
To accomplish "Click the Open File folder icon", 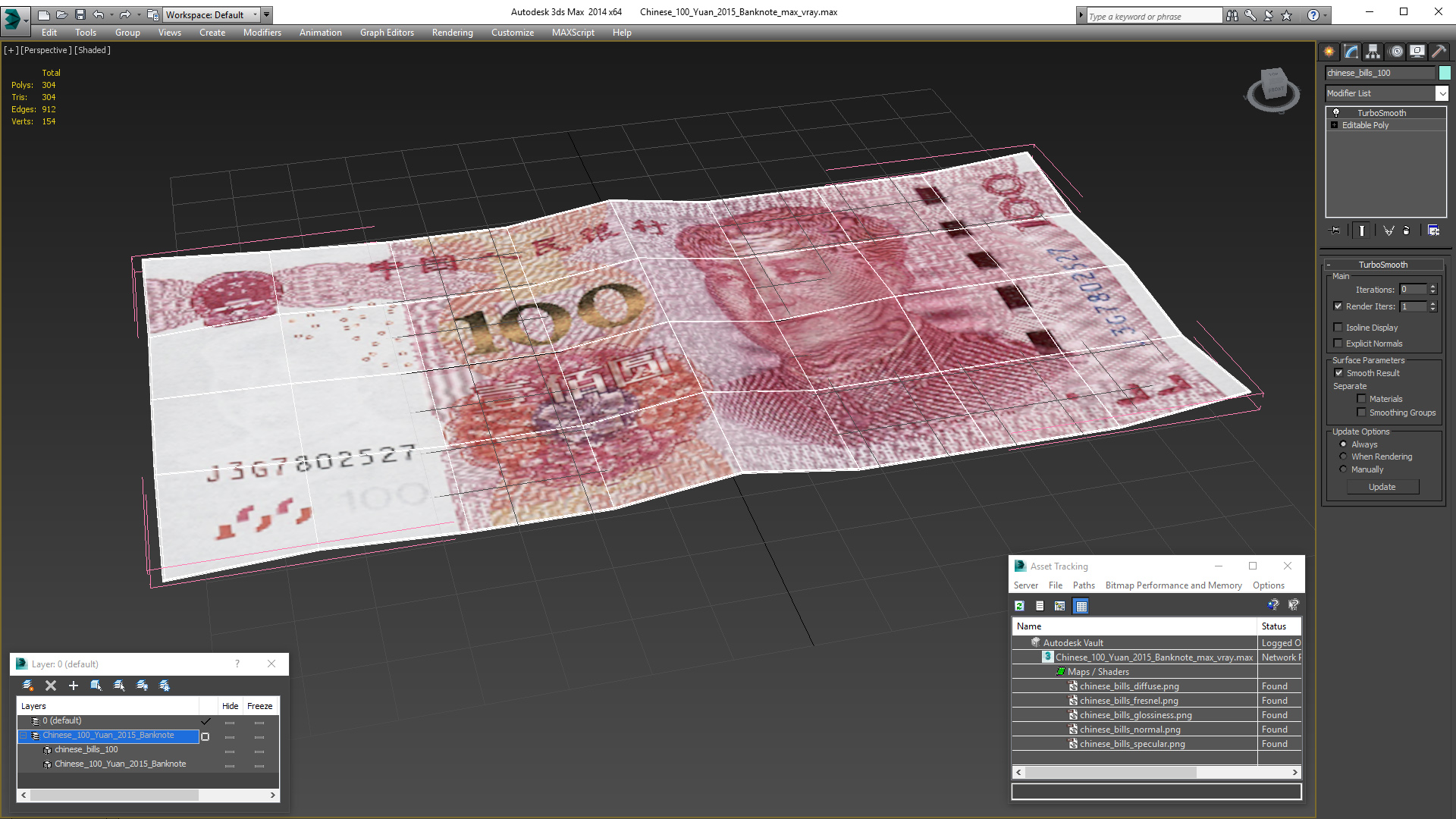I will (x=61, y=14).
